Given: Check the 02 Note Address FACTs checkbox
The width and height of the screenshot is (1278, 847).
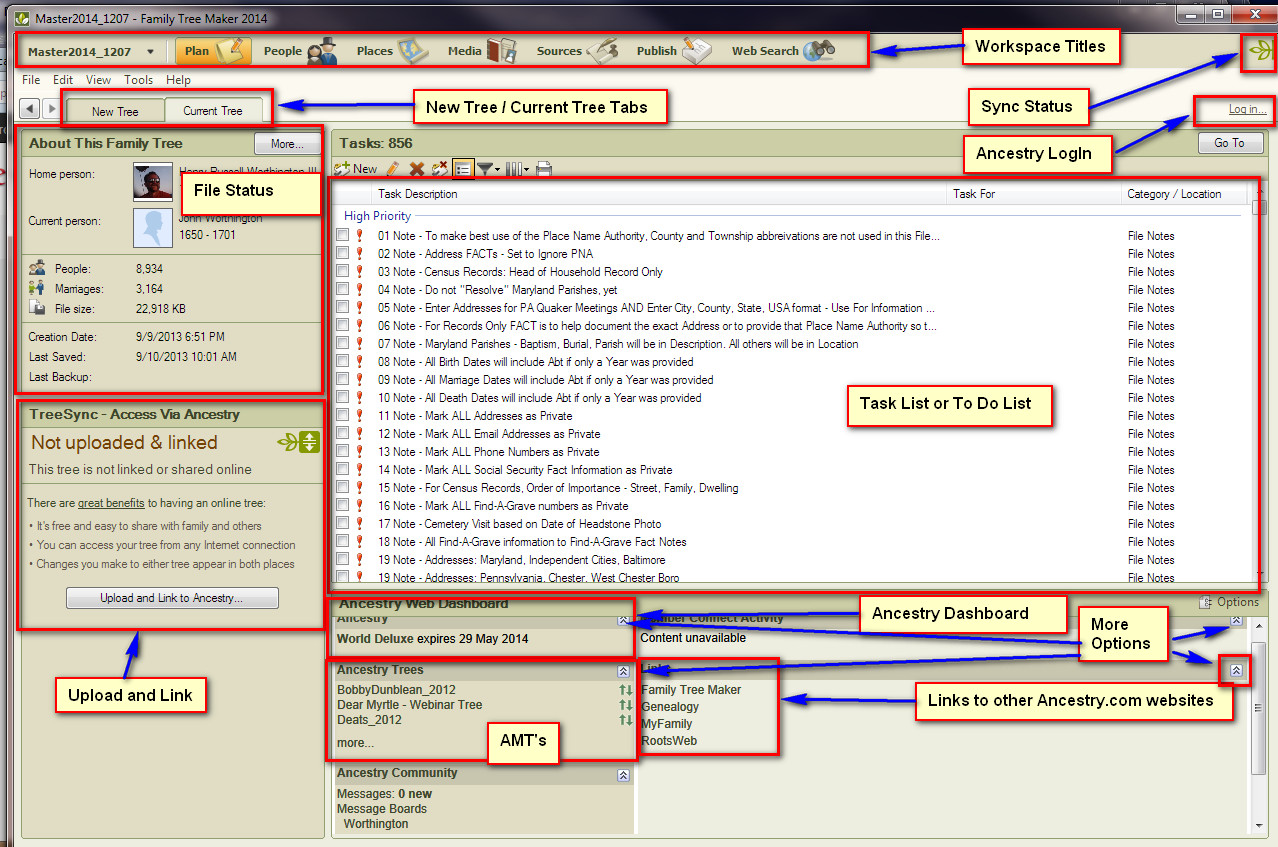Looking at the screenshot, I should 343,254.
